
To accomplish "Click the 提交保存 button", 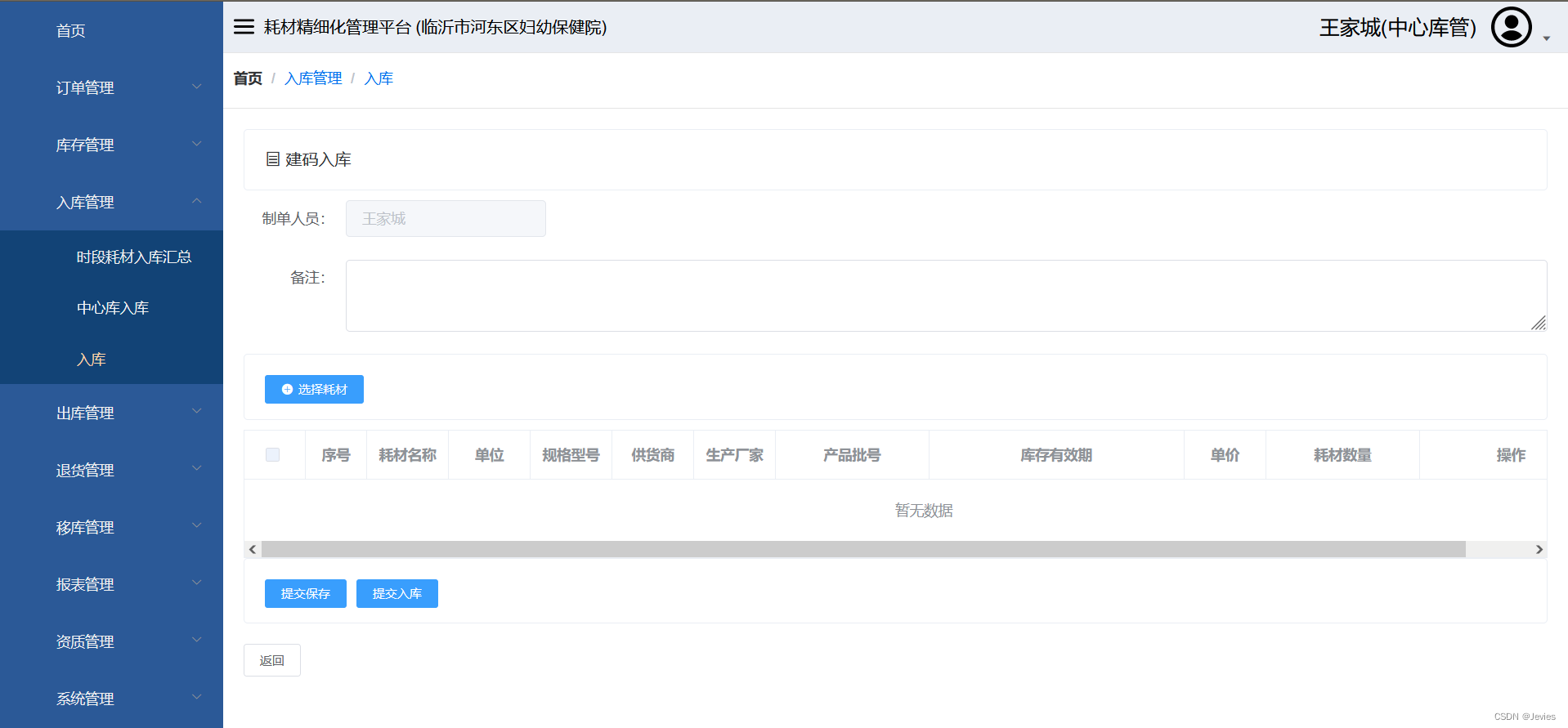I will pos(306,593).
